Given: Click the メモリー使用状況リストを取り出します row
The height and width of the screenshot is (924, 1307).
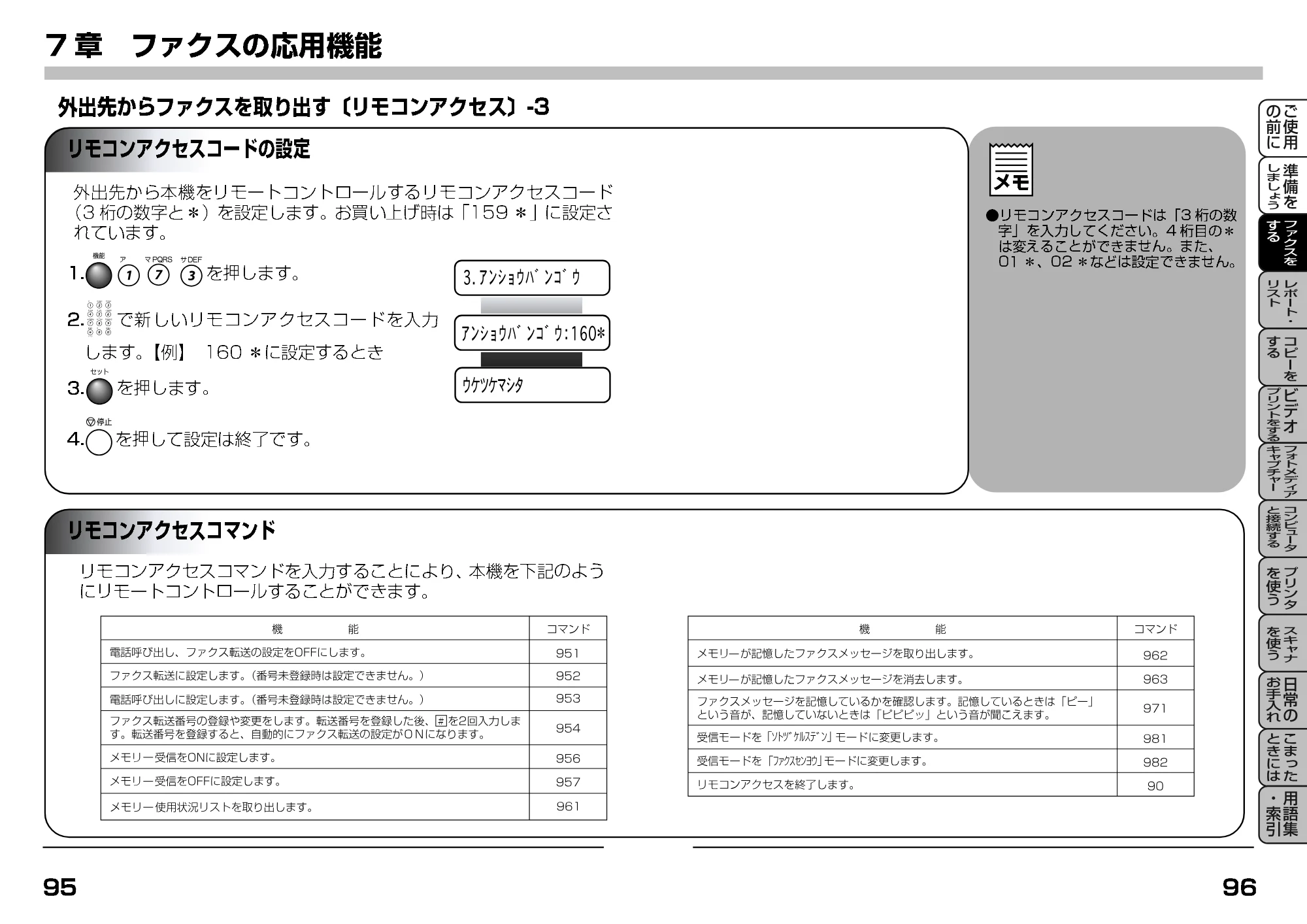Looking at the screenshot, I should click(354, 807).
